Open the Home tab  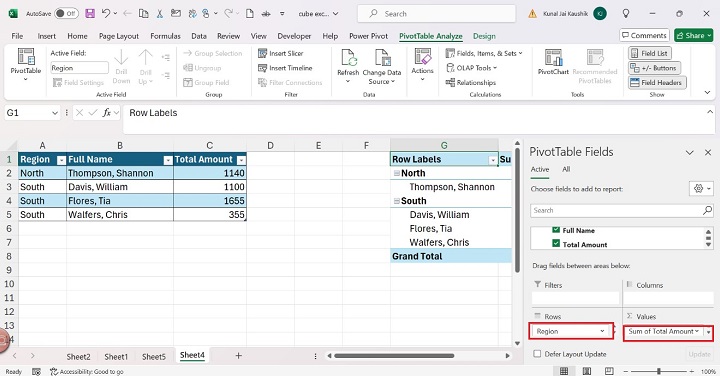[x=77, y=36]
